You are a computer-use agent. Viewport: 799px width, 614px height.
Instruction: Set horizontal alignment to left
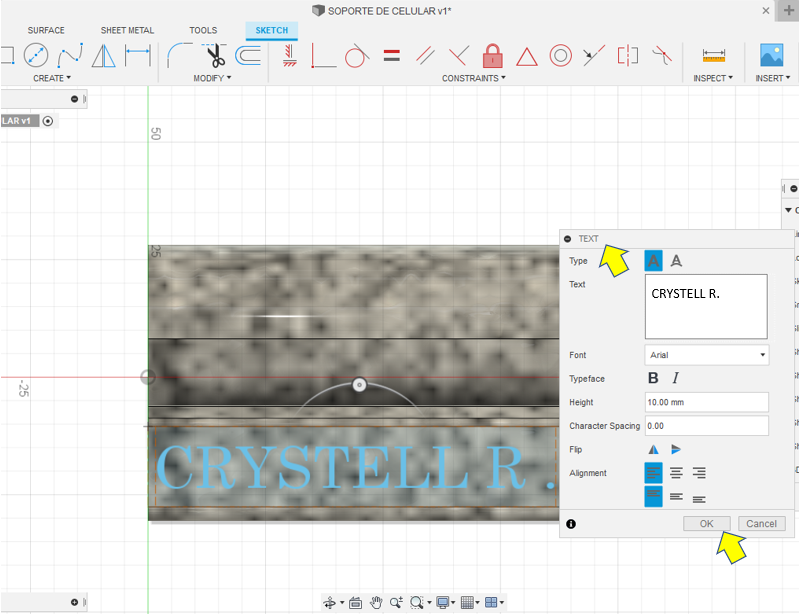click(x=653, y=473)
